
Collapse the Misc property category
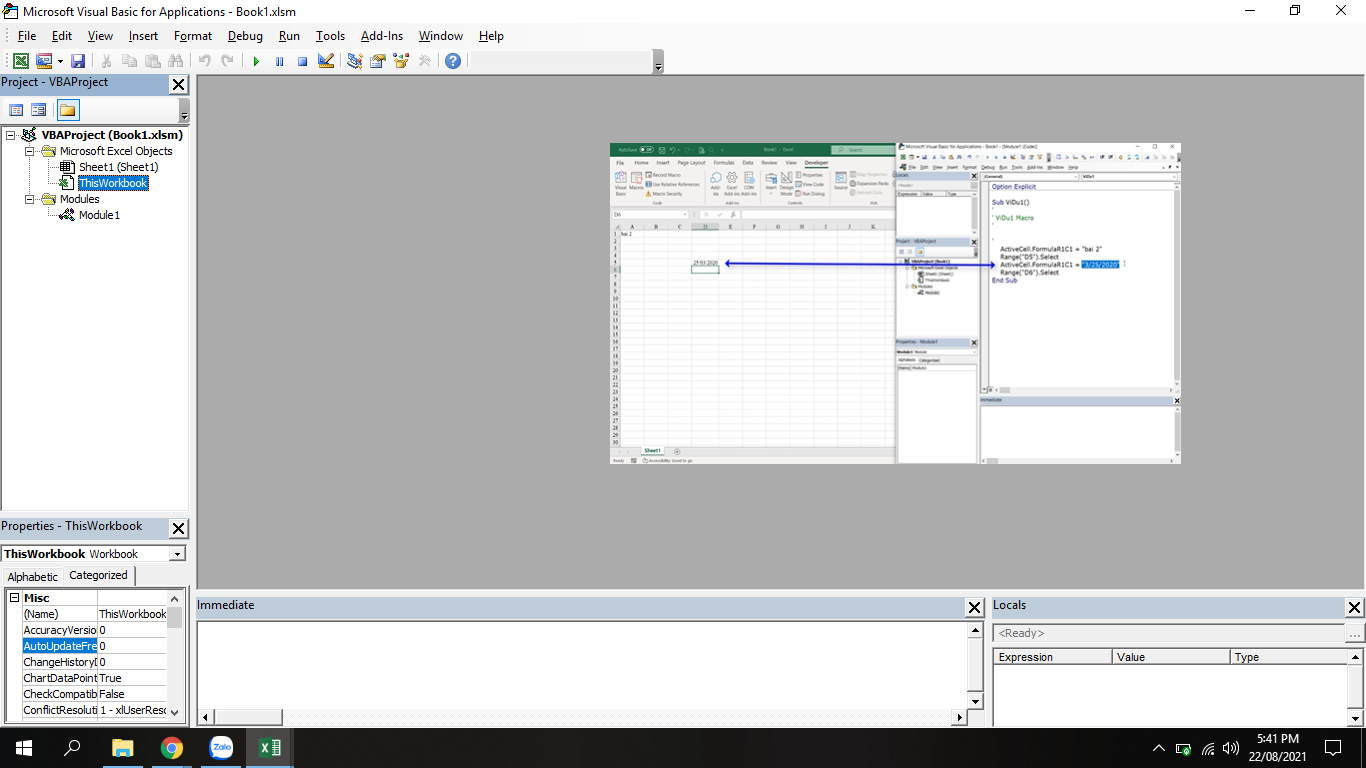(x=14, y=598)
